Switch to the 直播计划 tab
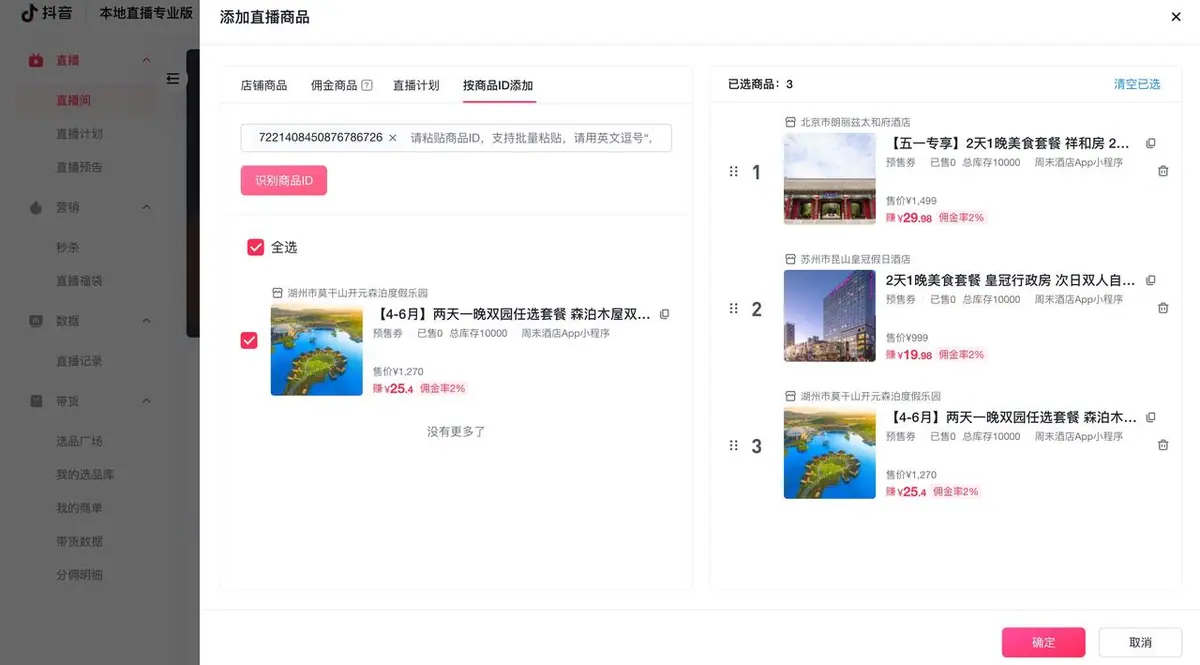Screen dimensions: 1200x665 [416, 85]
